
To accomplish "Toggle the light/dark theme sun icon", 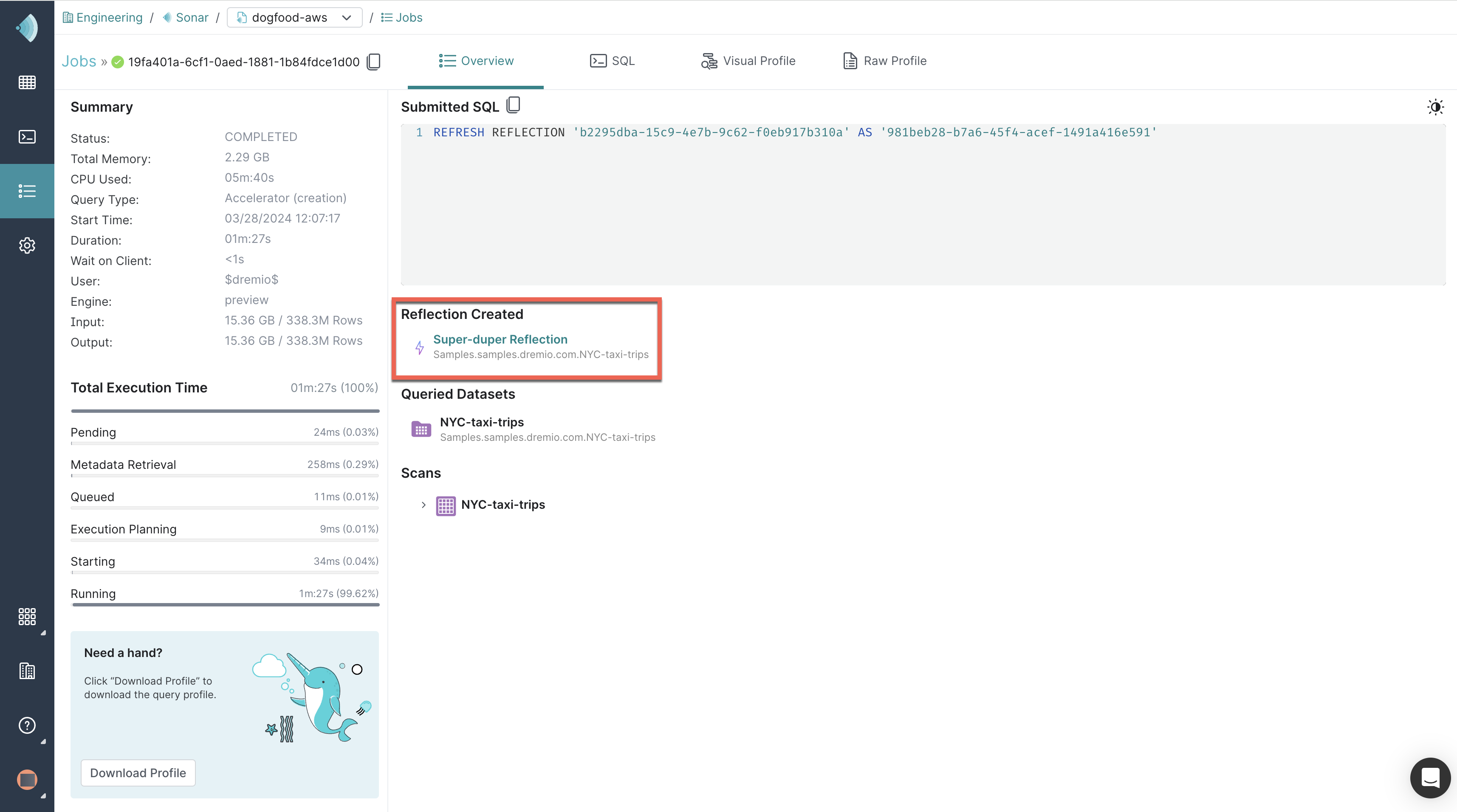I will (x=1436, y=107).
